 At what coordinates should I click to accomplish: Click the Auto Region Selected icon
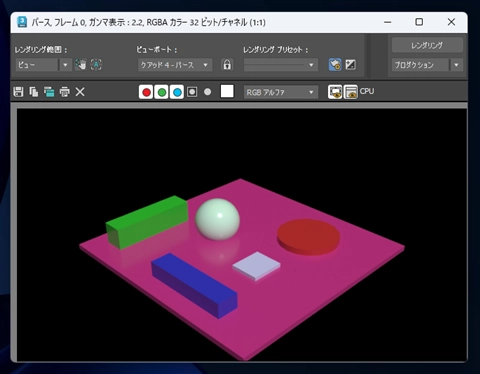coord(96,65)
